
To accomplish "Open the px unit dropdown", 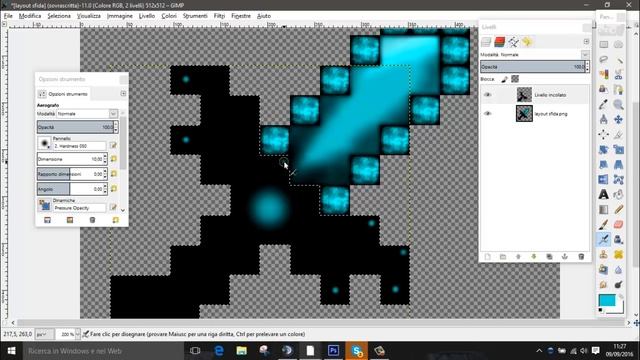I will click(45, 334).
